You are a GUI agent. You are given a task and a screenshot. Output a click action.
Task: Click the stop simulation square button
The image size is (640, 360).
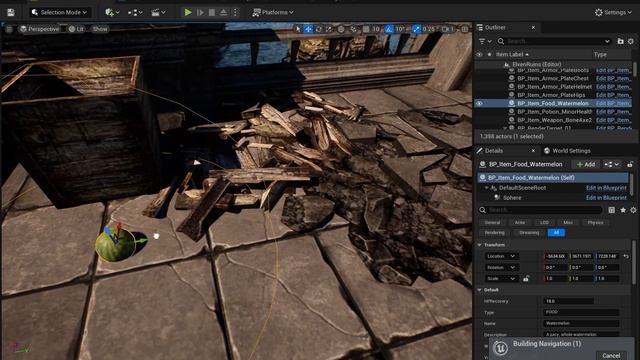pos(212,12)
